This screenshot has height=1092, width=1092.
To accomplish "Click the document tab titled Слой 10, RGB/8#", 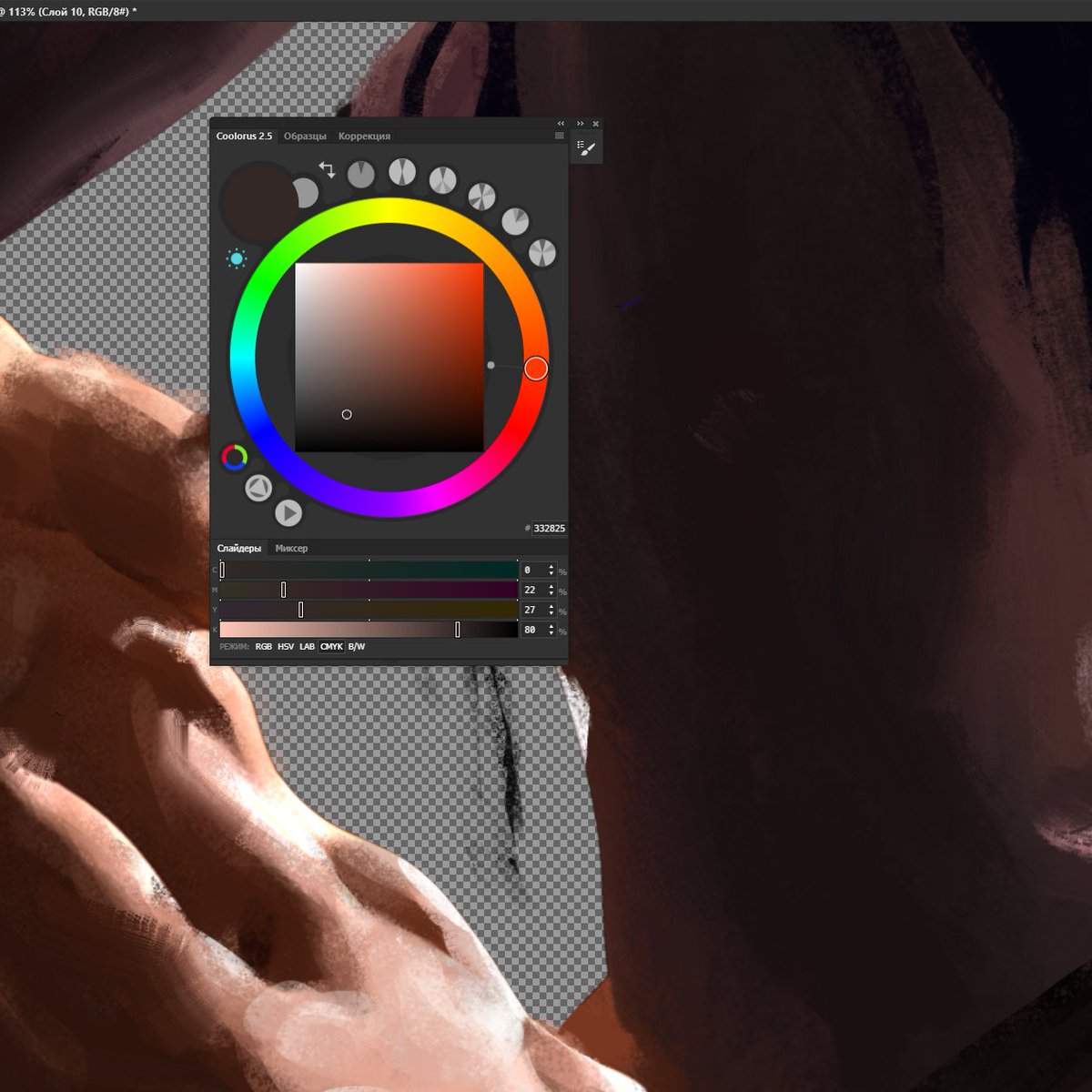I will coord(68,11).
